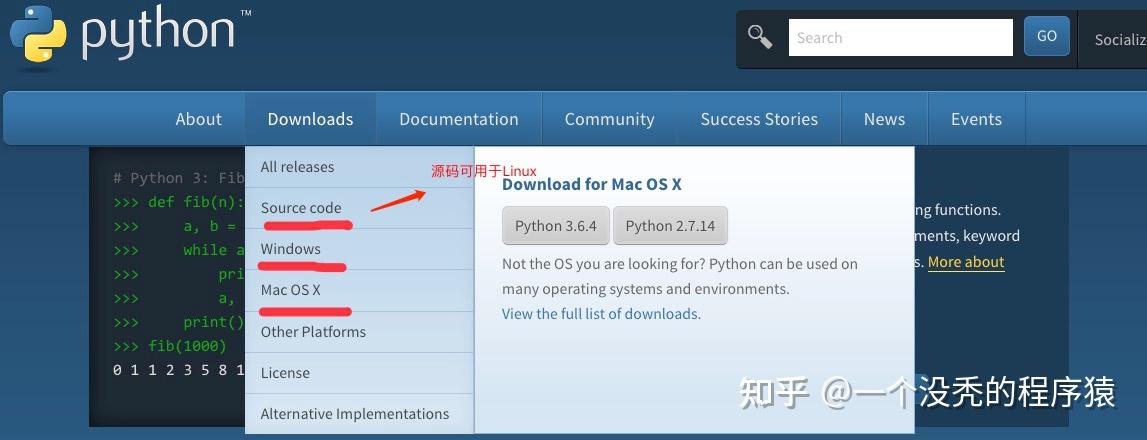1147x440 pixels.
Task: Download Python 2.7.14 button
Action: 670,226
